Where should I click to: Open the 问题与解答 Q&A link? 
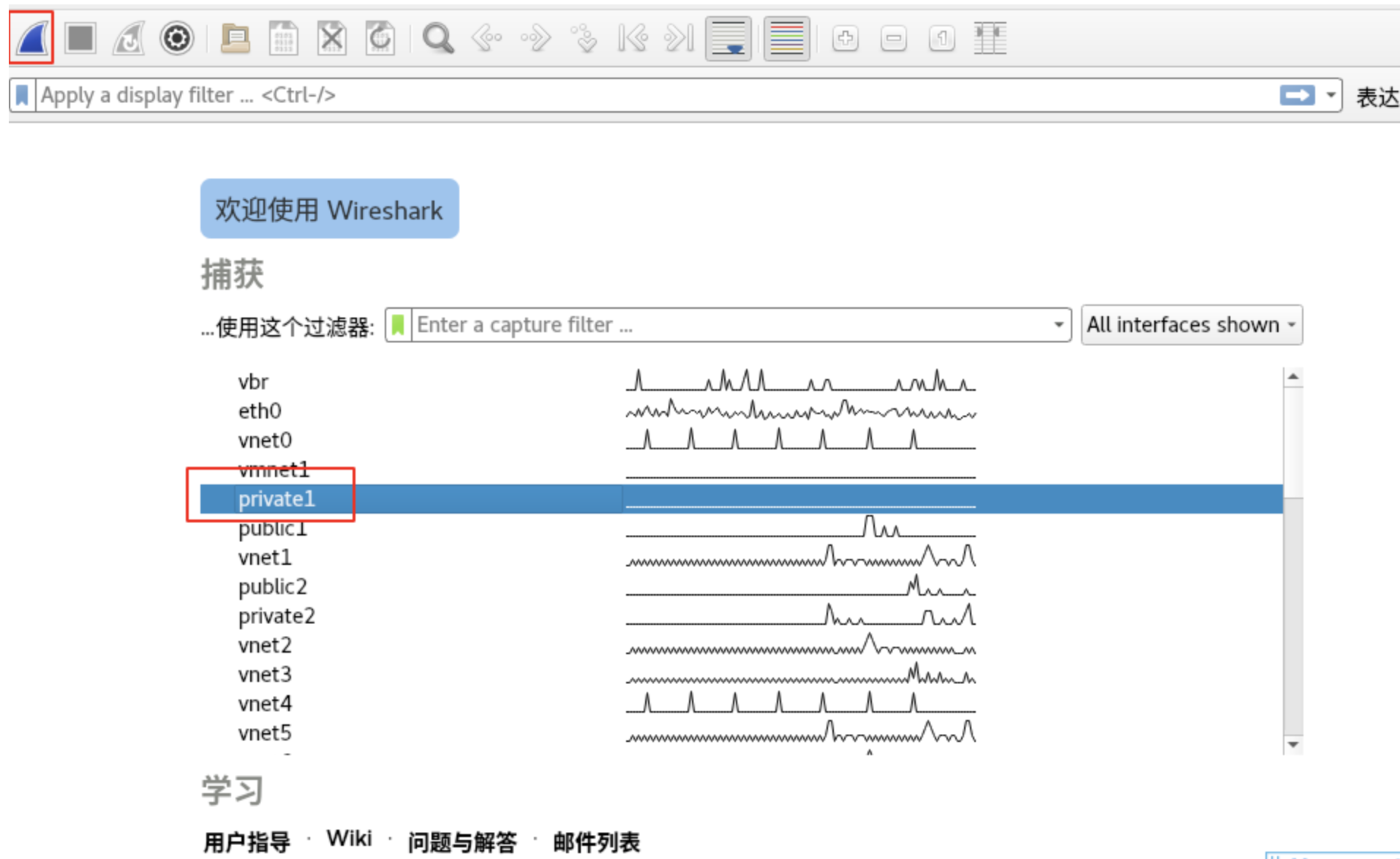pos(462,841)
